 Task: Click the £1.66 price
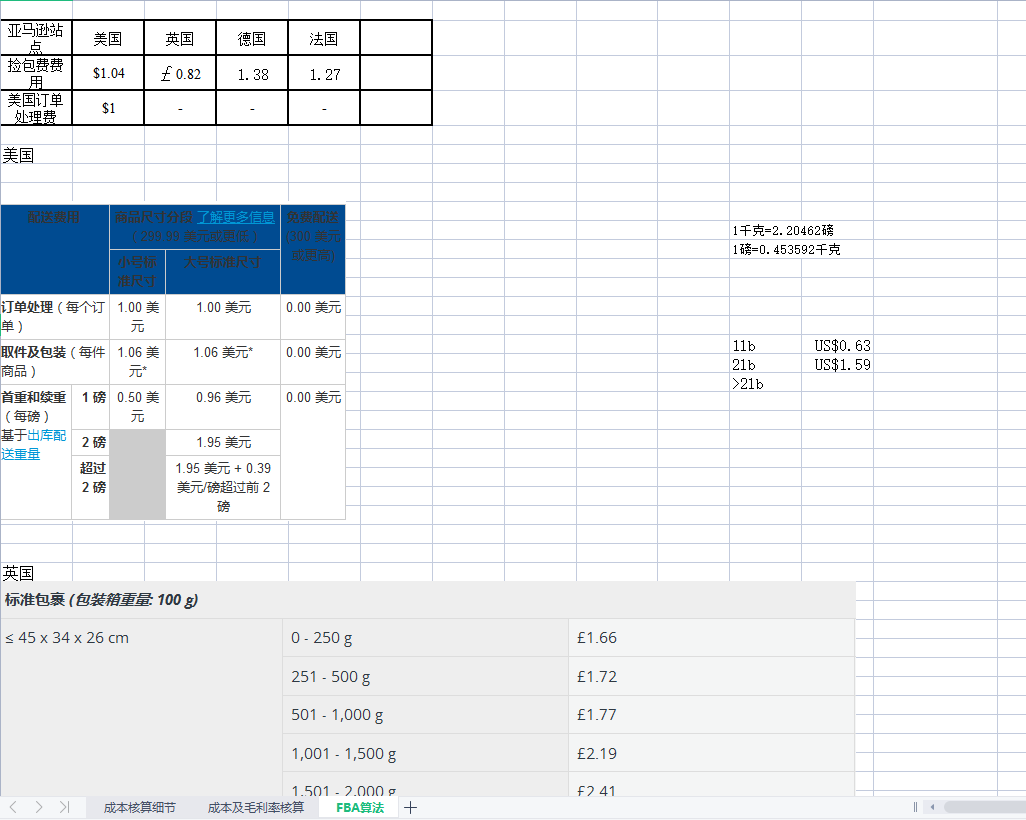coord(597,637)
